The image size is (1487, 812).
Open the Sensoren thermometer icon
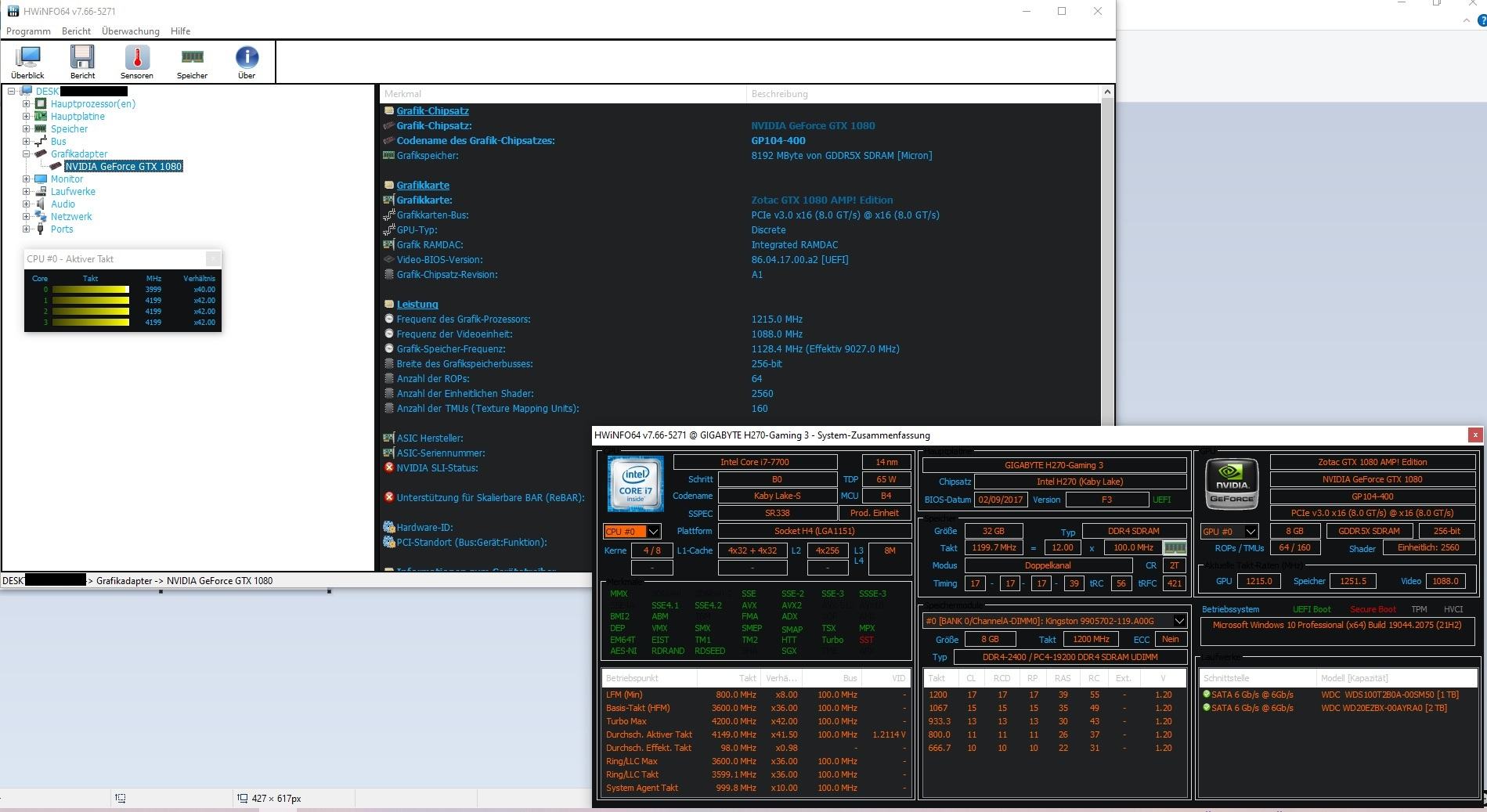[x=137, y=57]
